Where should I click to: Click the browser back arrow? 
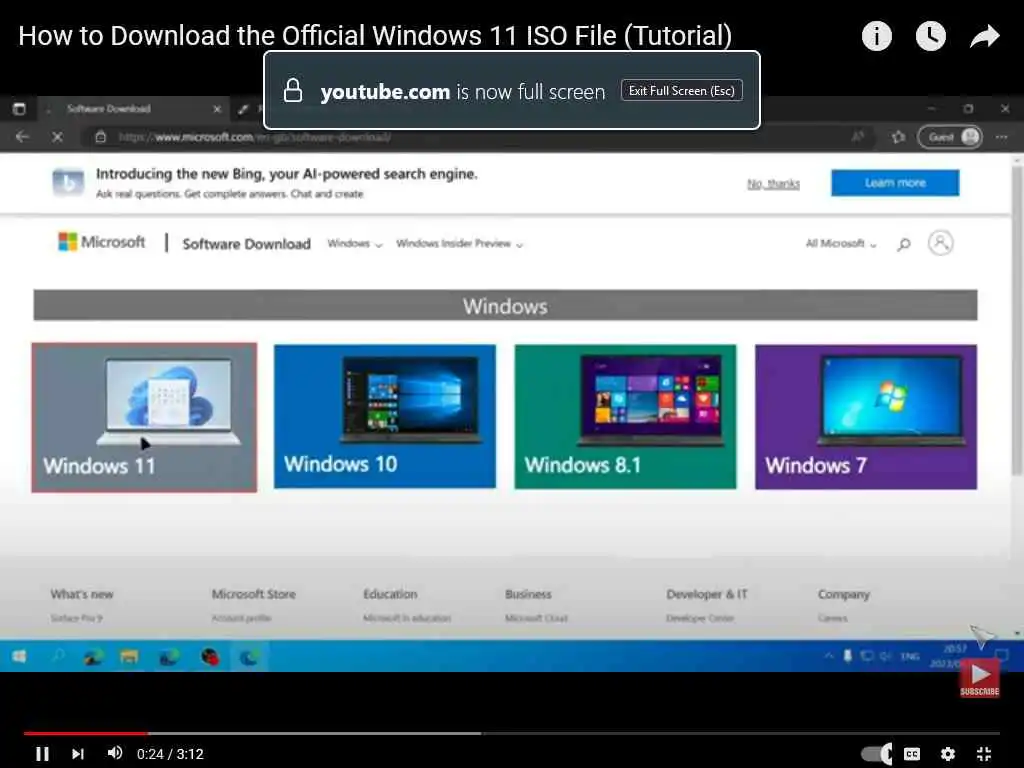coord(22,137)
